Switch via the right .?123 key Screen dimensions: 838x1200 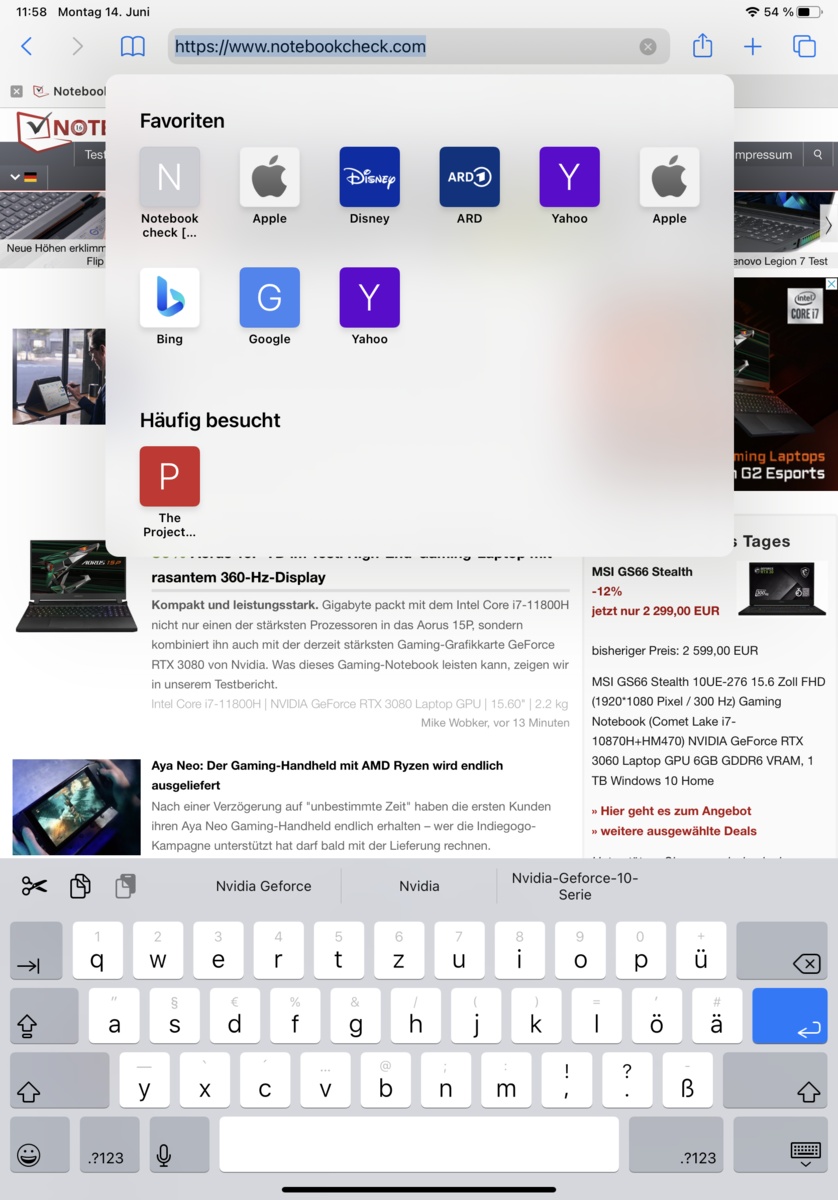(x=676, y=1146)
